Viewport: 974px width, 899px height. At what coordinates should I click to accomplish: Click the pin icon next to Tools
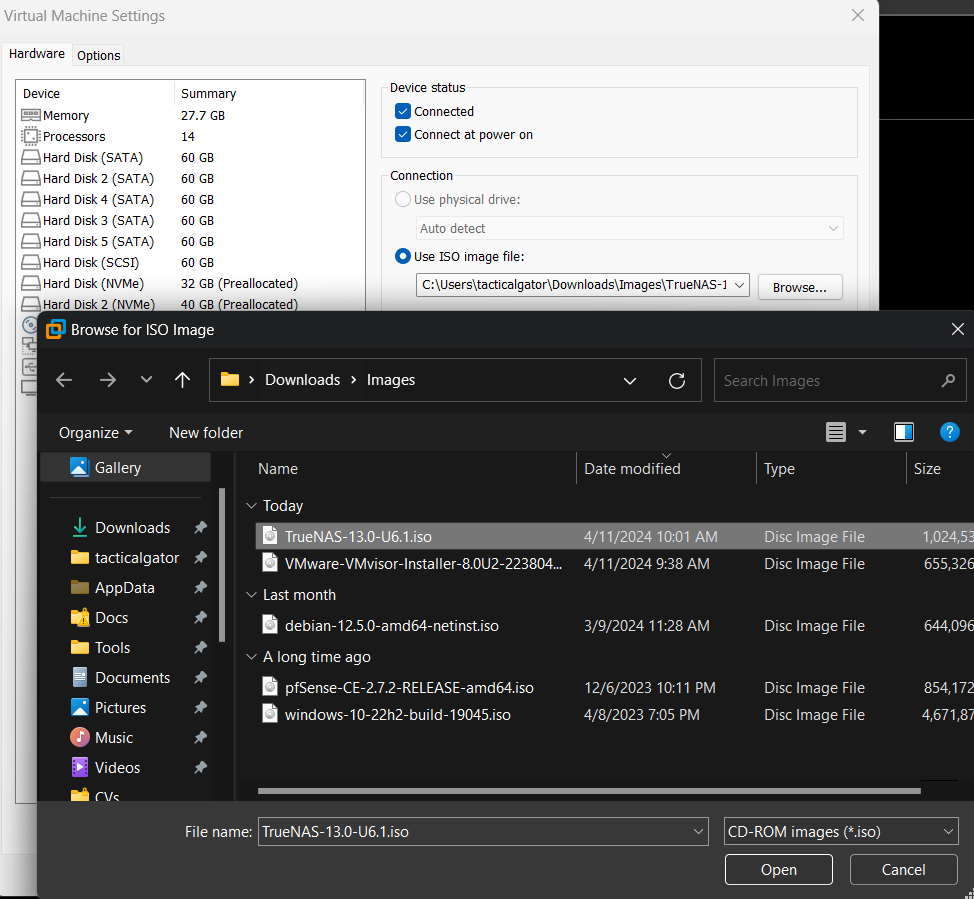pos(200,647)
